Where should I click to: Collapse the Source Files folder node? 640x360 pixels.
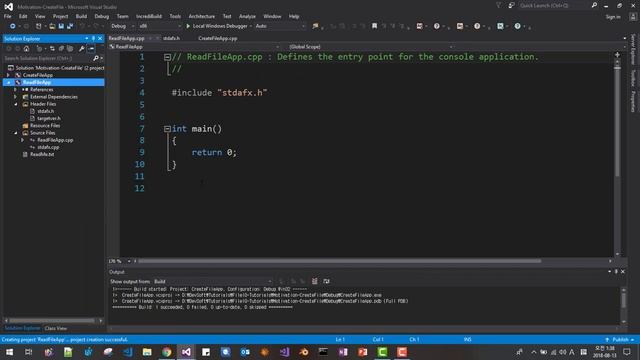(x=16, y=133)
